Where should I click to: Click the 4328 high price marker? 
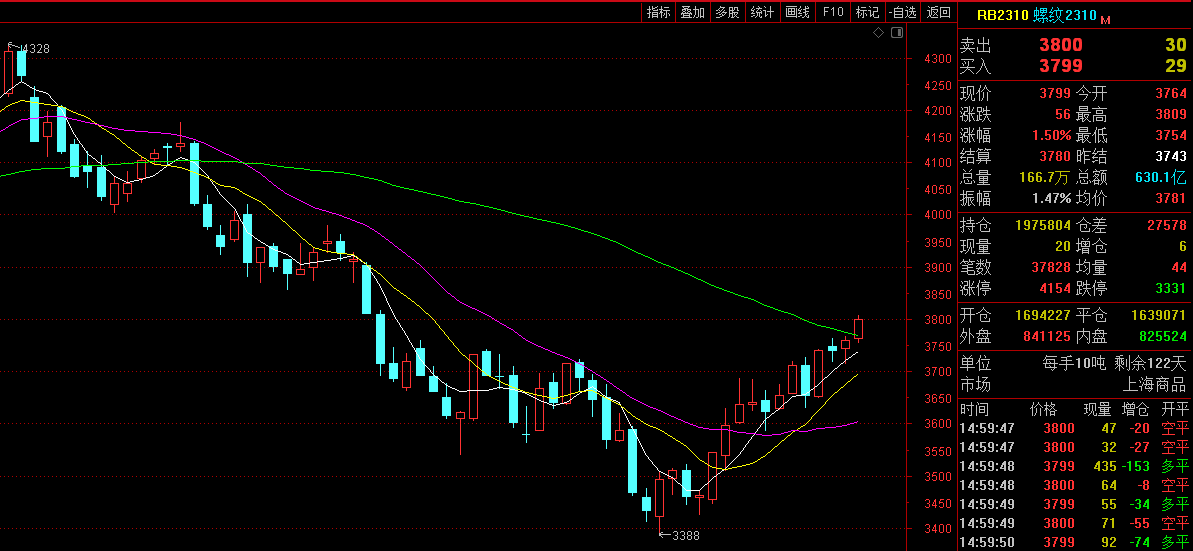click(34, 49)
